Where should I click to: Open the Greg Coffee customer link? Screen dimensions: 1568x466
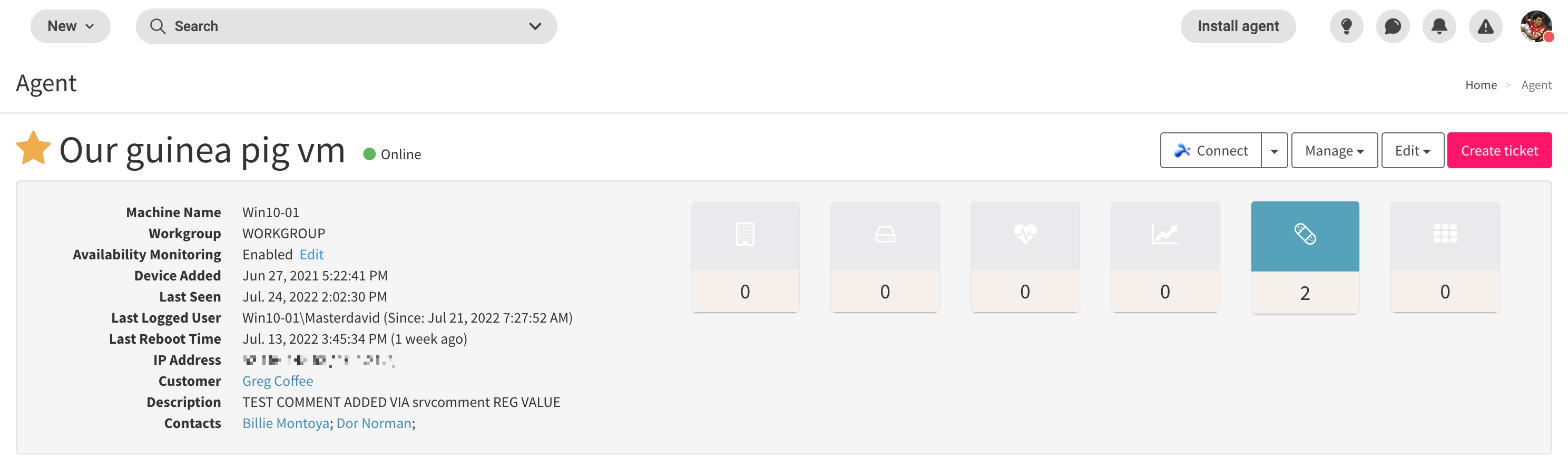(x=278, y=381)
